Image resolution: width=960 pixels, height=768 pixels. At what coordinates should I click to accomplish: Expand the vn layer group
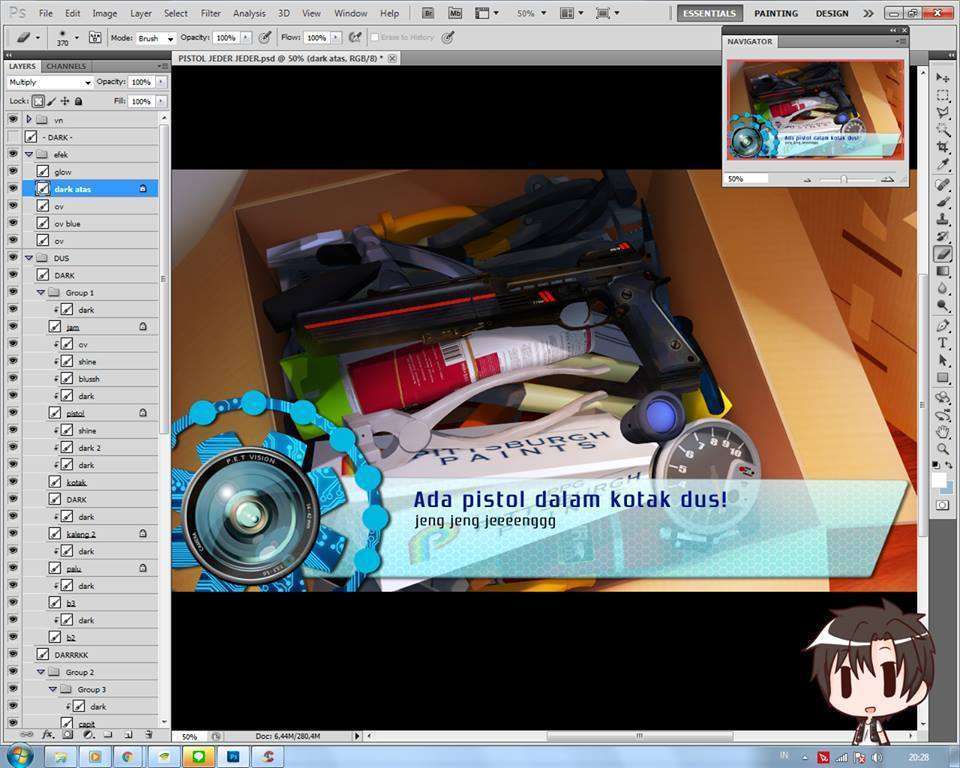[x=28, y=119]
